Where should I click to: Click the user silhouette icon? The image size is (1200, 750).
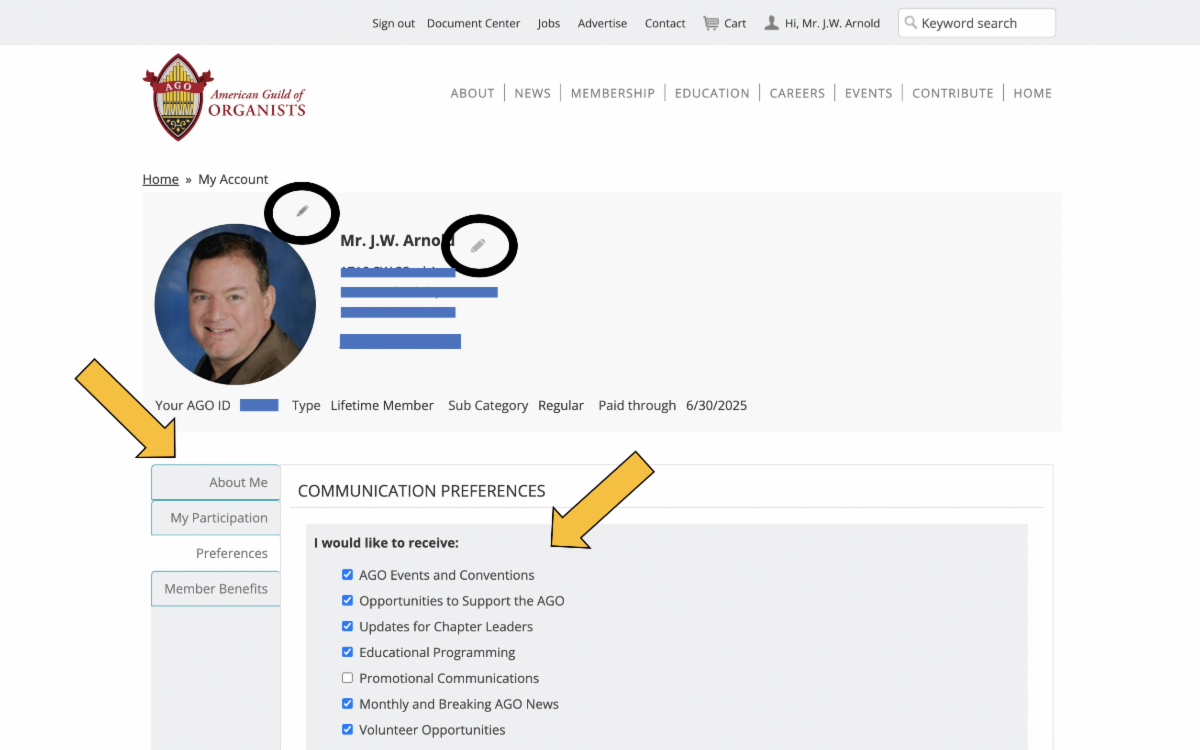(771, 23)
